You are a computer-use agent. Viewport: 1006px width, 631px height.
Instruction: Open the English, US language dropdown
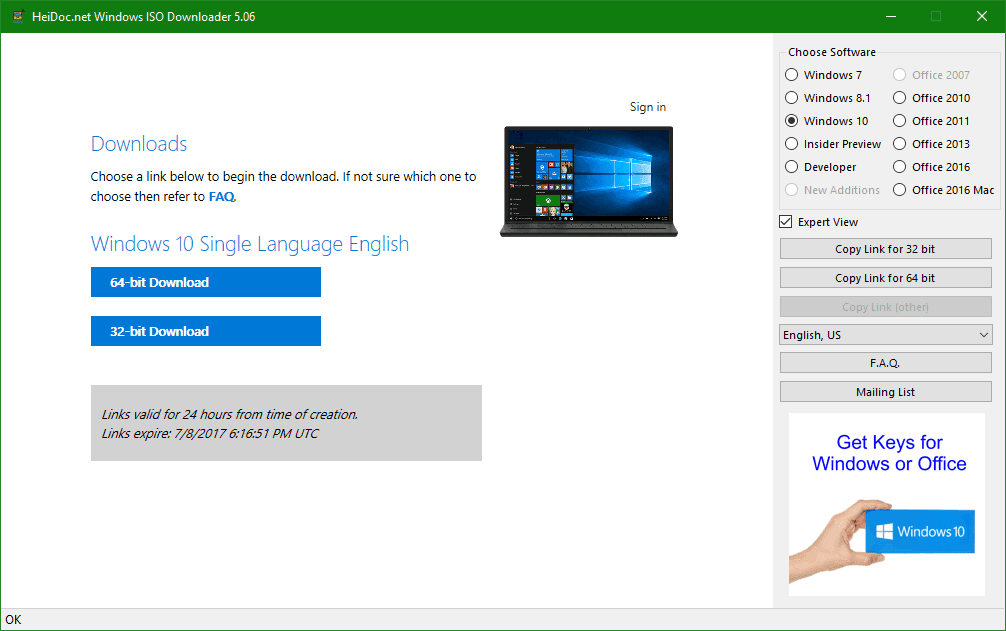[885, 335]
